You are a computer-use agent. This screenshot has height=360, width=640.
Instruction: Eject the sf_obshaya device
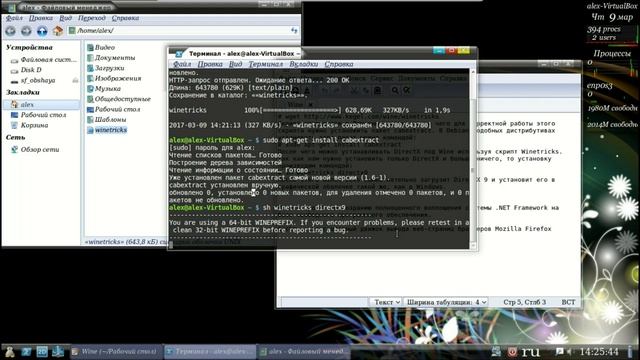tap(75, 80)
